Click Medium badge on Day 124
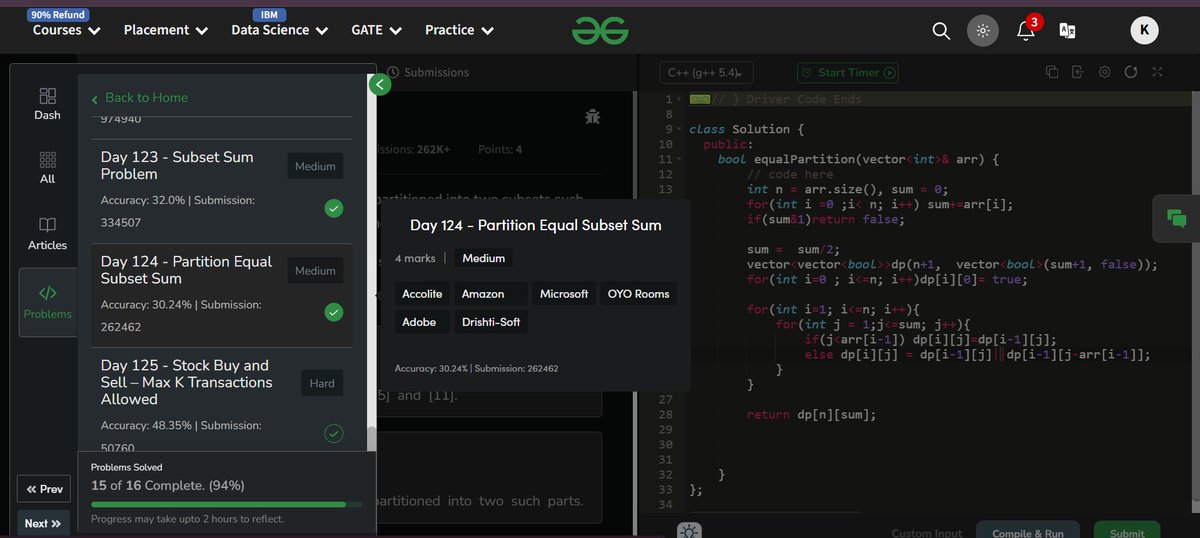1200x538 pixels. click(x=315, y=271)
